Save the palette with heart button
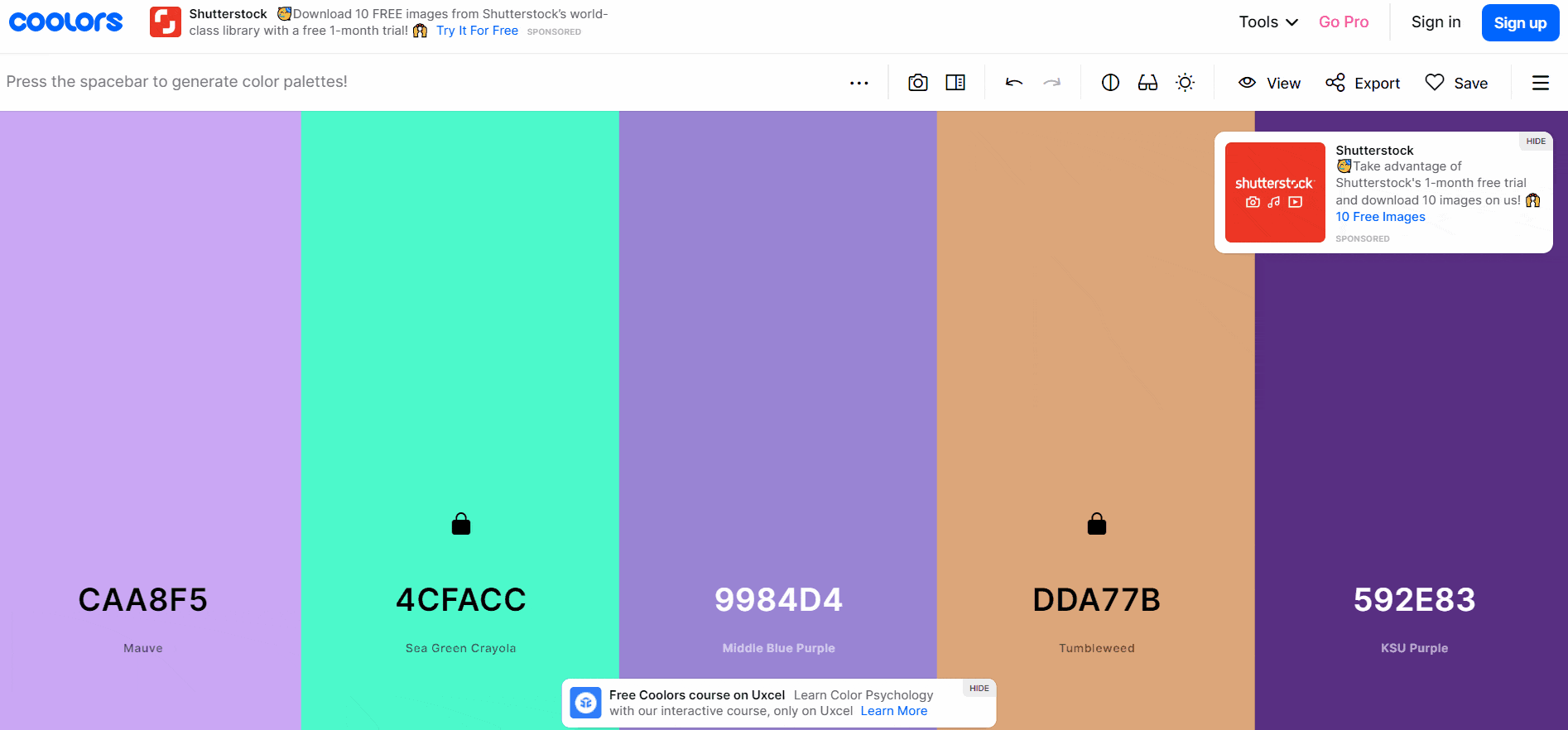The height and width of the screenshot is (730, 1568). (1457, 83)
